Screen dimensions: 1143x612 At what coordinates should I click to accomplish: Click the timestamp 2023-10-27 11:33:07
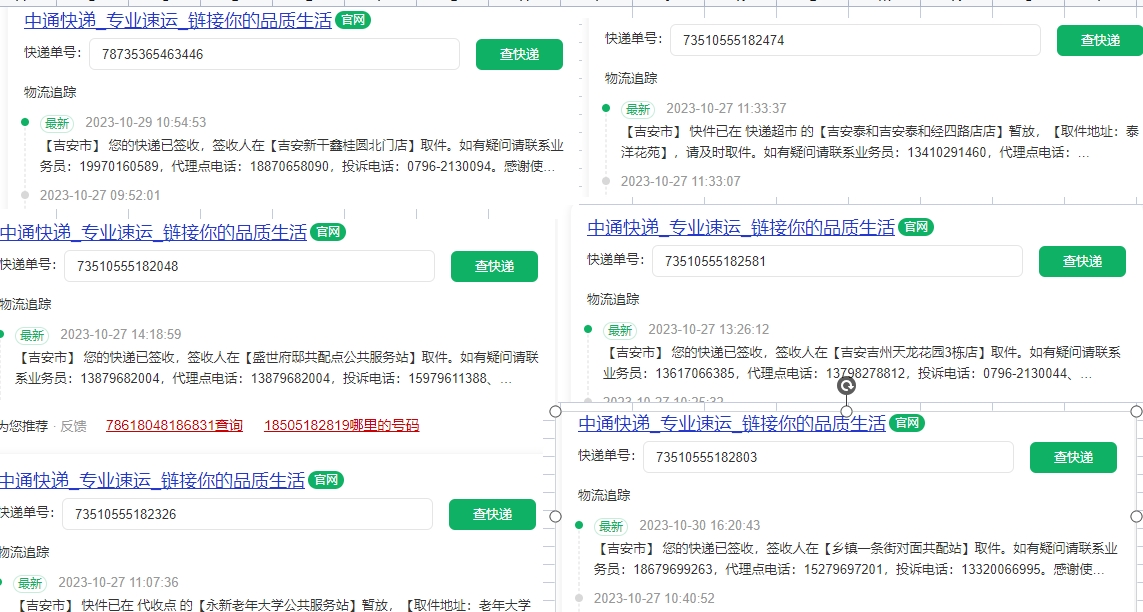coord(680,181)
